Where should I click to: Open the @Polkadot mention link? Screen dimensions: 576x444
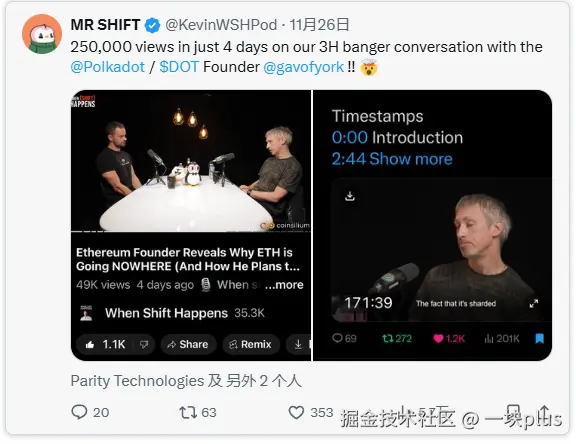tap(108, 67)
